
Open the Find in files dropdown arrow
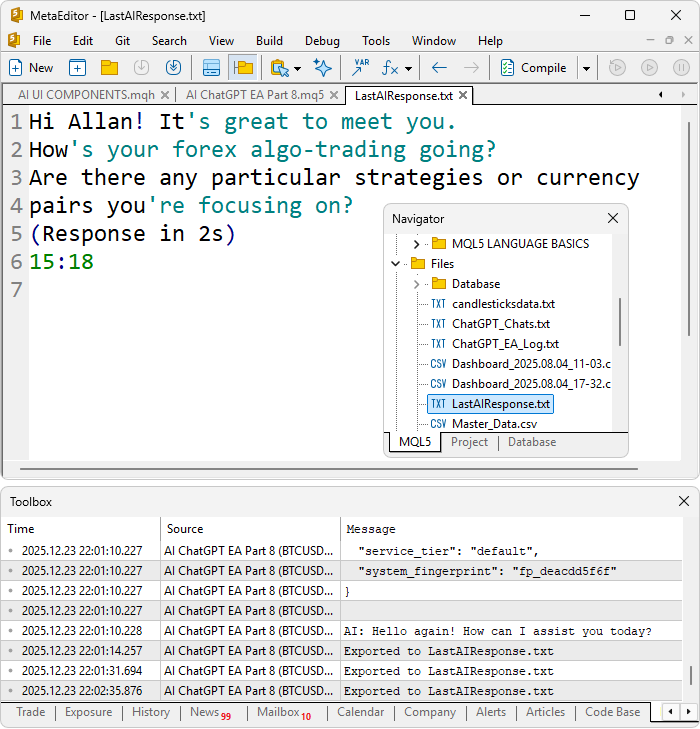point(297,69)
